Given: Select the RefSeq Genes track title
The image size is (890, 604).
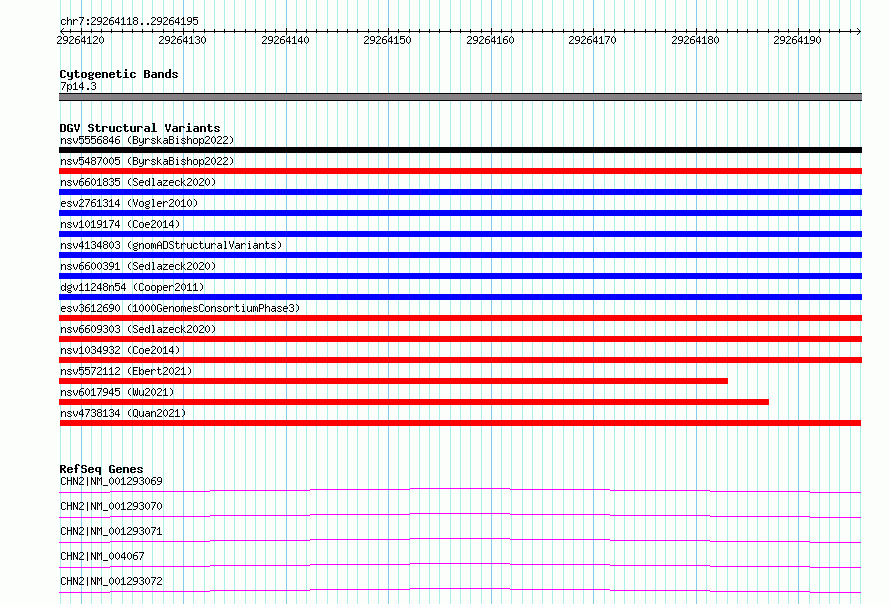Looking at the screenshot, I should click(101, 469).
